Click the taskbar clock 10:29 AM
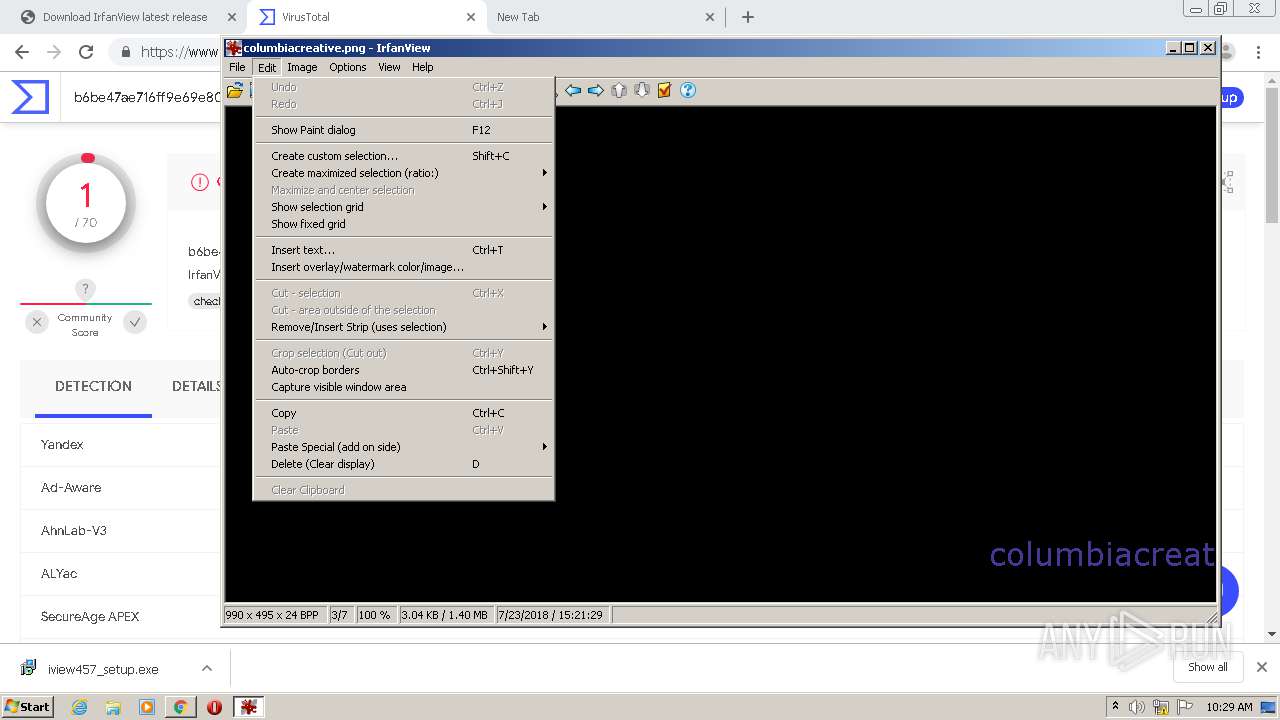Screen dimensions: 1280x720 pyautogui.click(x=1229, y=707)
